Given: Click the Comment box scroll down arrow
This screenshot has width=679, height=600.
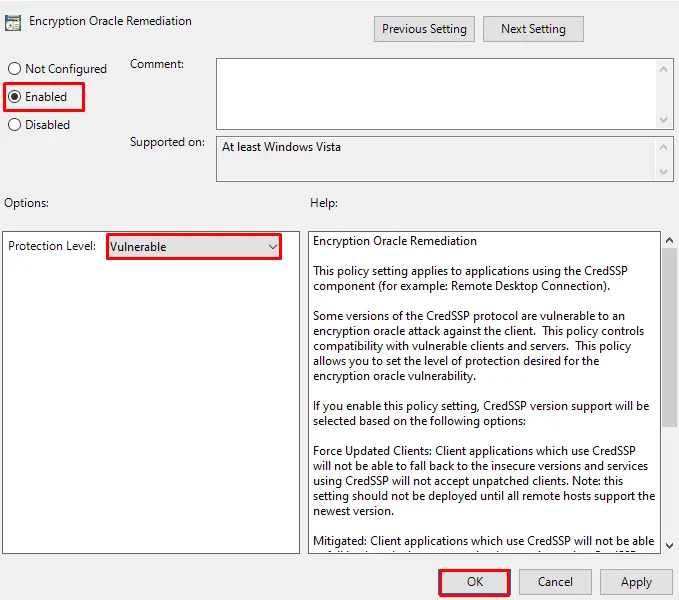Looking at the screenshot, I should (x=663, y=119).
